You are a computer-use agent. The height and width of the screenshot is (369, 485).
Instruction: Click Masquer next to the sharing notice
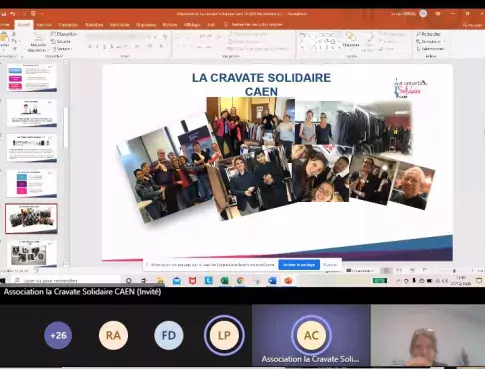[330, 265]
